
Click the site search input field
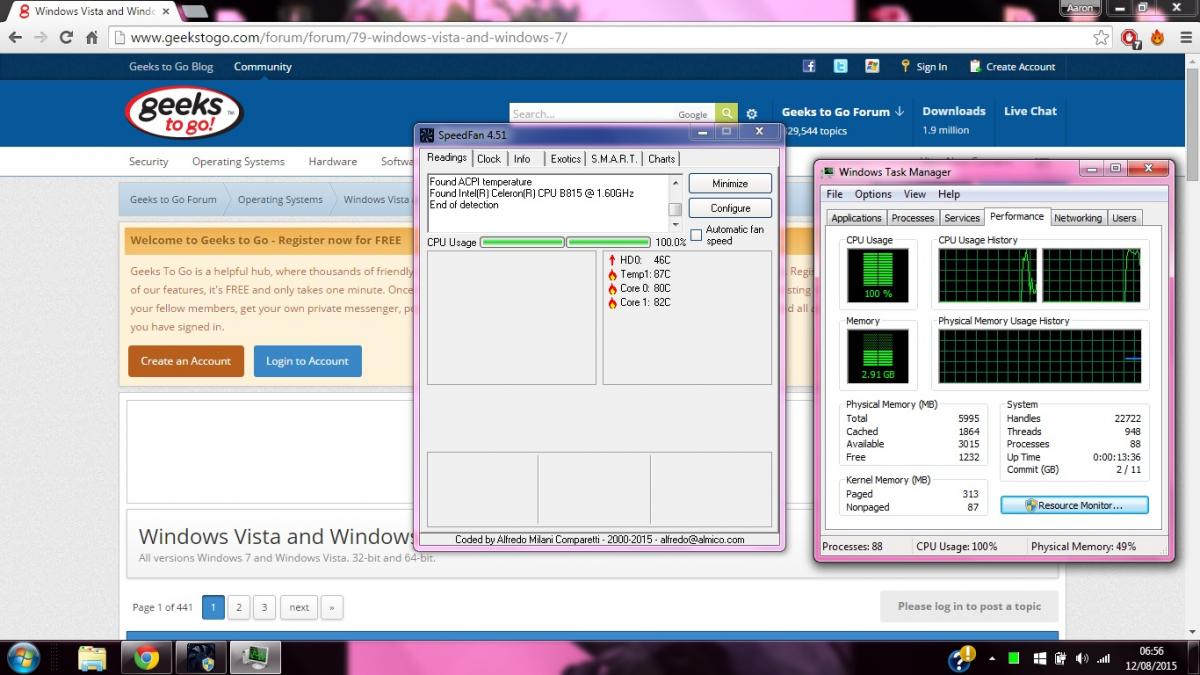[x=612, y=114]
